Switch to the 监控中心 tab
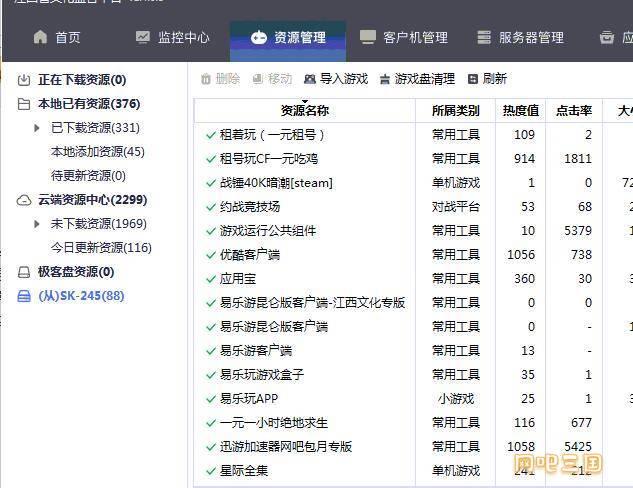The image size is (633, 488). tap(173, 38)
